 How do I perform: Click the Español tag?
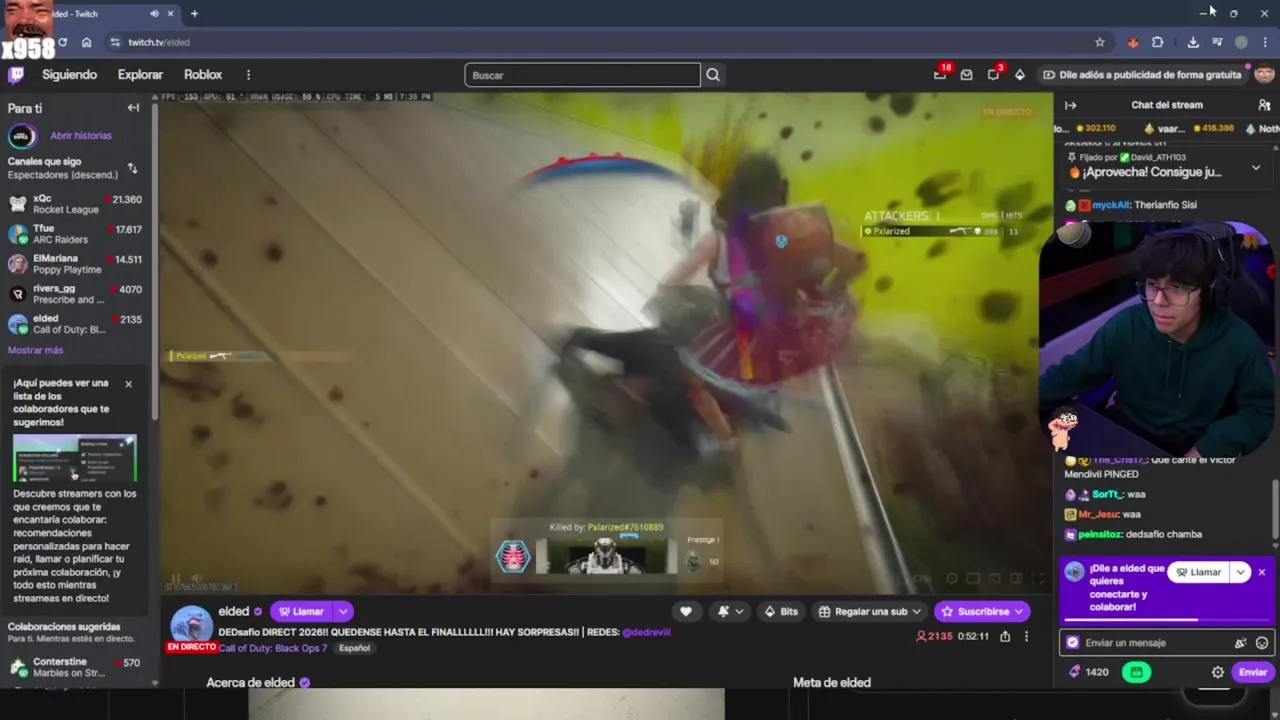[x=354, y=648]
